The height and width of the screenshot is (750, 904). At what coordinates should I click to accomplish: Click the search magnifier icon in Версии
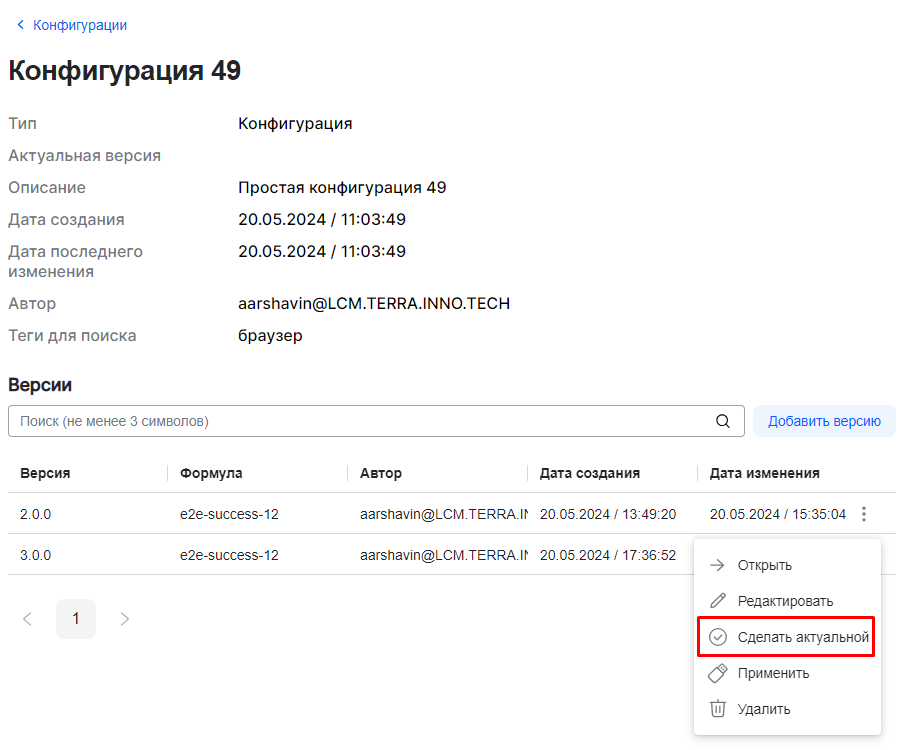click(723, 421)
